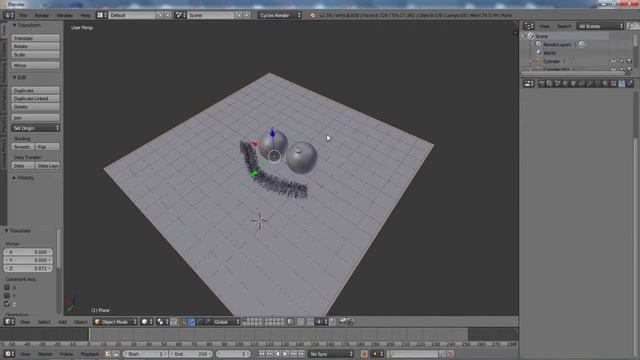Open the Cycles Render engine dropdown
The width and height of the screenshot is (640, 360).
click(x=280, y=15)
